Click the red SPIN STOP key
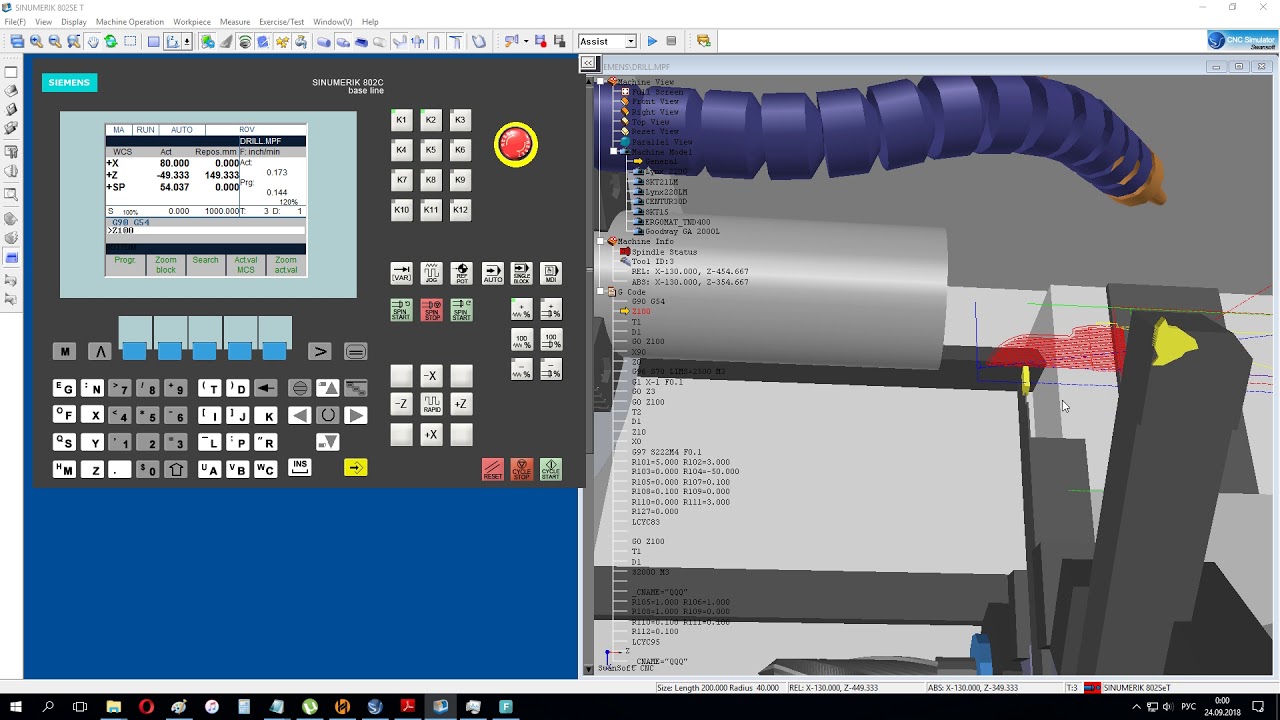Screen dimensions: 1280x720 point(431,310)
